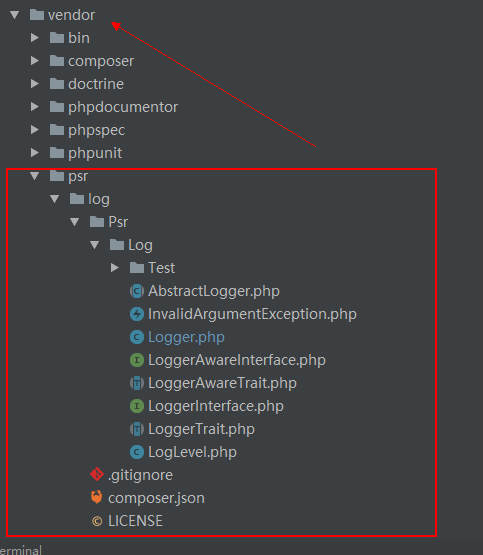Screen dimensions: 483x555
Task: Click the Logger.php class icon
Action: (137, 337)
